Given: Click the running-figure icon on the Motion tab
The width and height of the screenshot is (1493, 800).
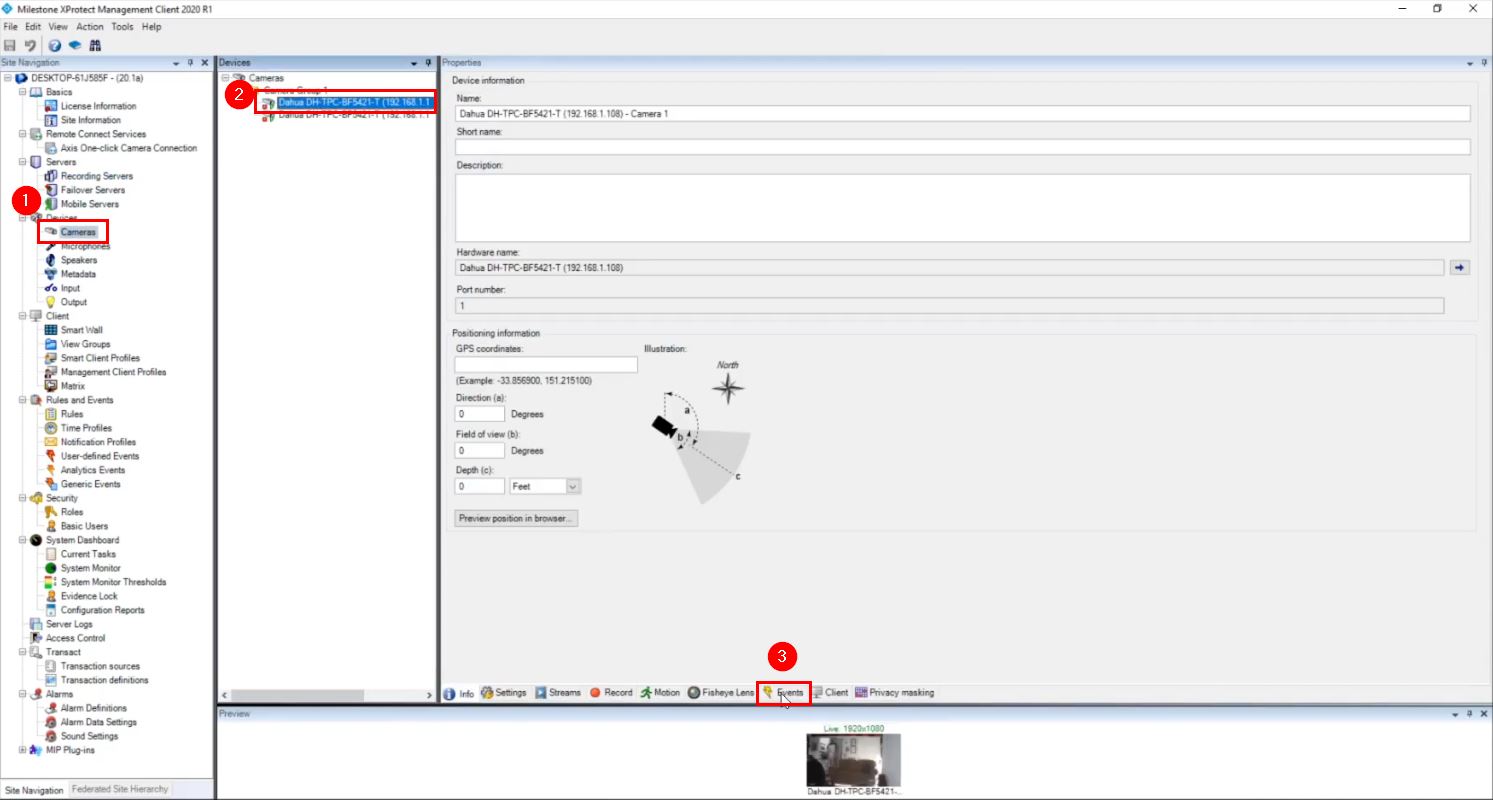Looking at the screenshot, I should (647, 691).
